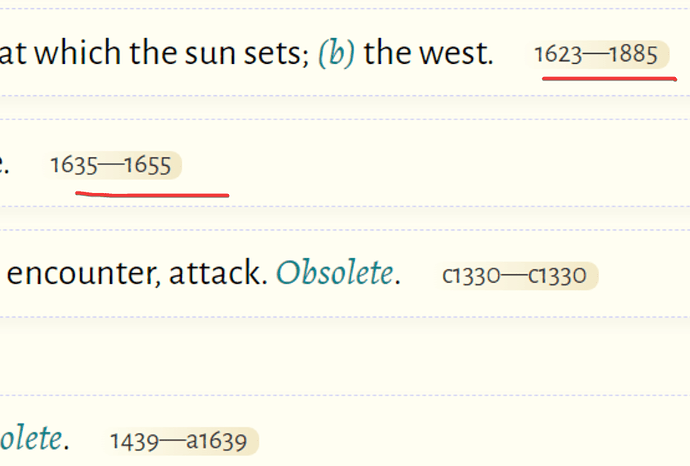The image size is (690, 466).
Task: Click the year 1655 in the second badge
Action: tap(147, 166)
